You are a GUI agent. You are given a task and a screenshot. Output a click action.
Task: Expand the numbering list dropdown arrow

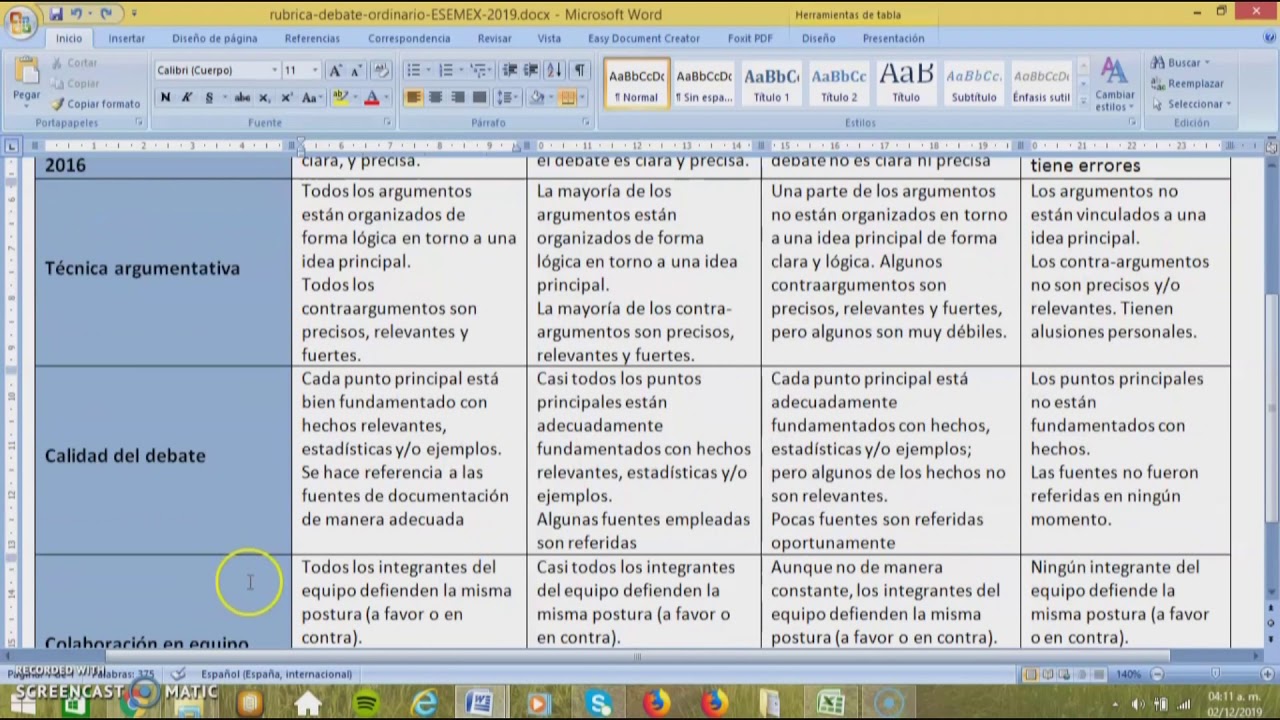pyautogui.click(x=460, y=71)
